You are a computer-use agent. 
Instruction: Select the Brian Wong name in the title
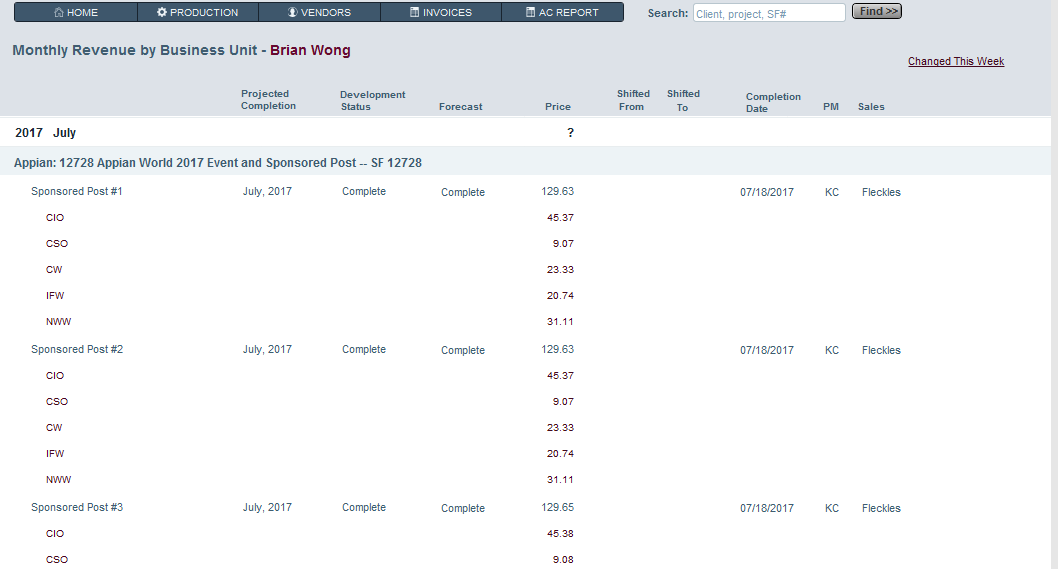pos(310,51)
